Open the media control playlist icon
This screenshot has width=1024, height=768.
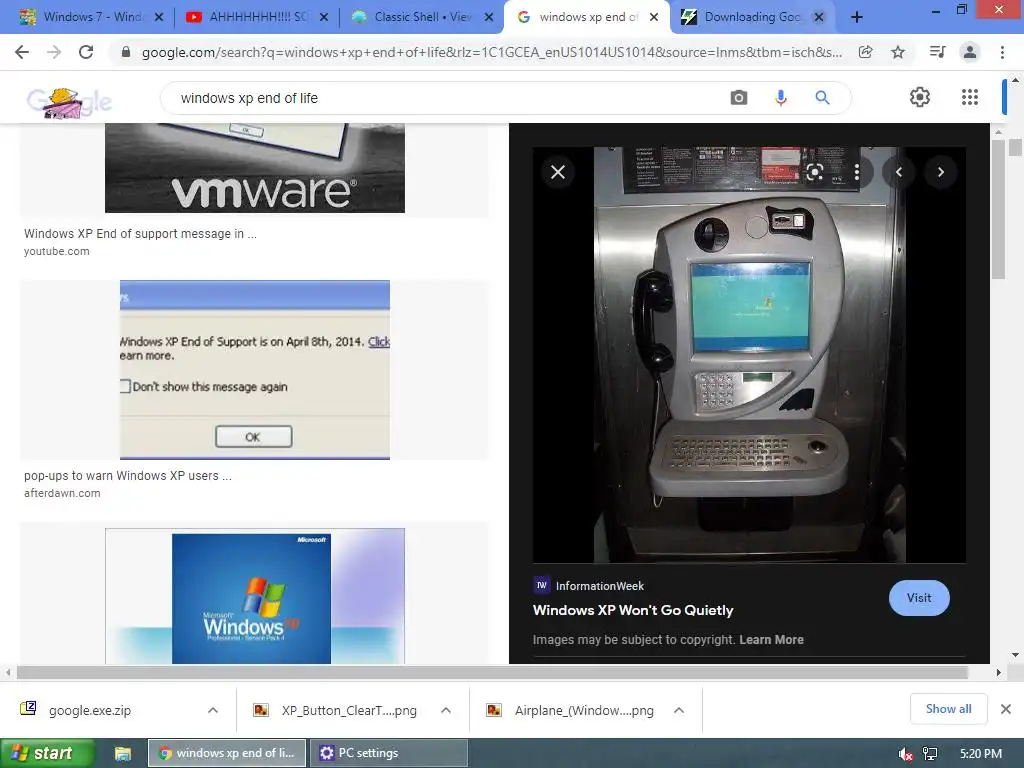(937, 52)
